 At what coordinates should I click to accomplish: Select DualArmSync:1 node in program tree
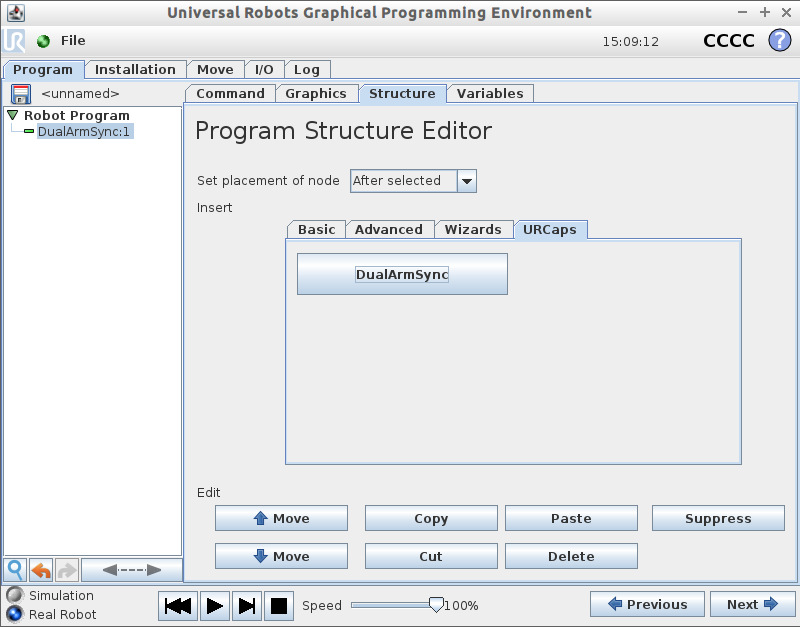pos(84,132)
